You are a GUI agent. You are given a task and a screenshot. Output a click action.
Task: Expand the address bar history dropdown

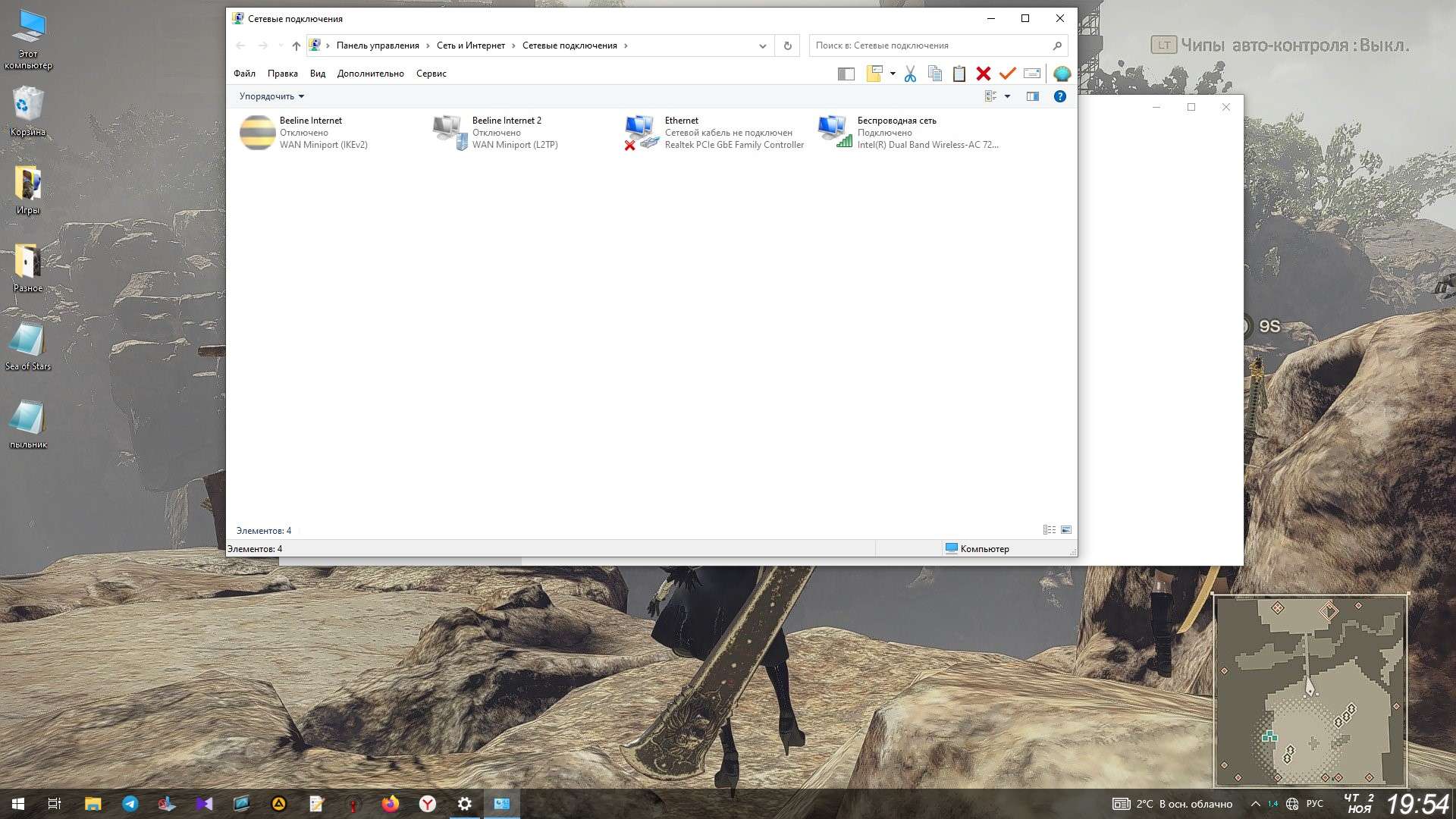(762, 45)
